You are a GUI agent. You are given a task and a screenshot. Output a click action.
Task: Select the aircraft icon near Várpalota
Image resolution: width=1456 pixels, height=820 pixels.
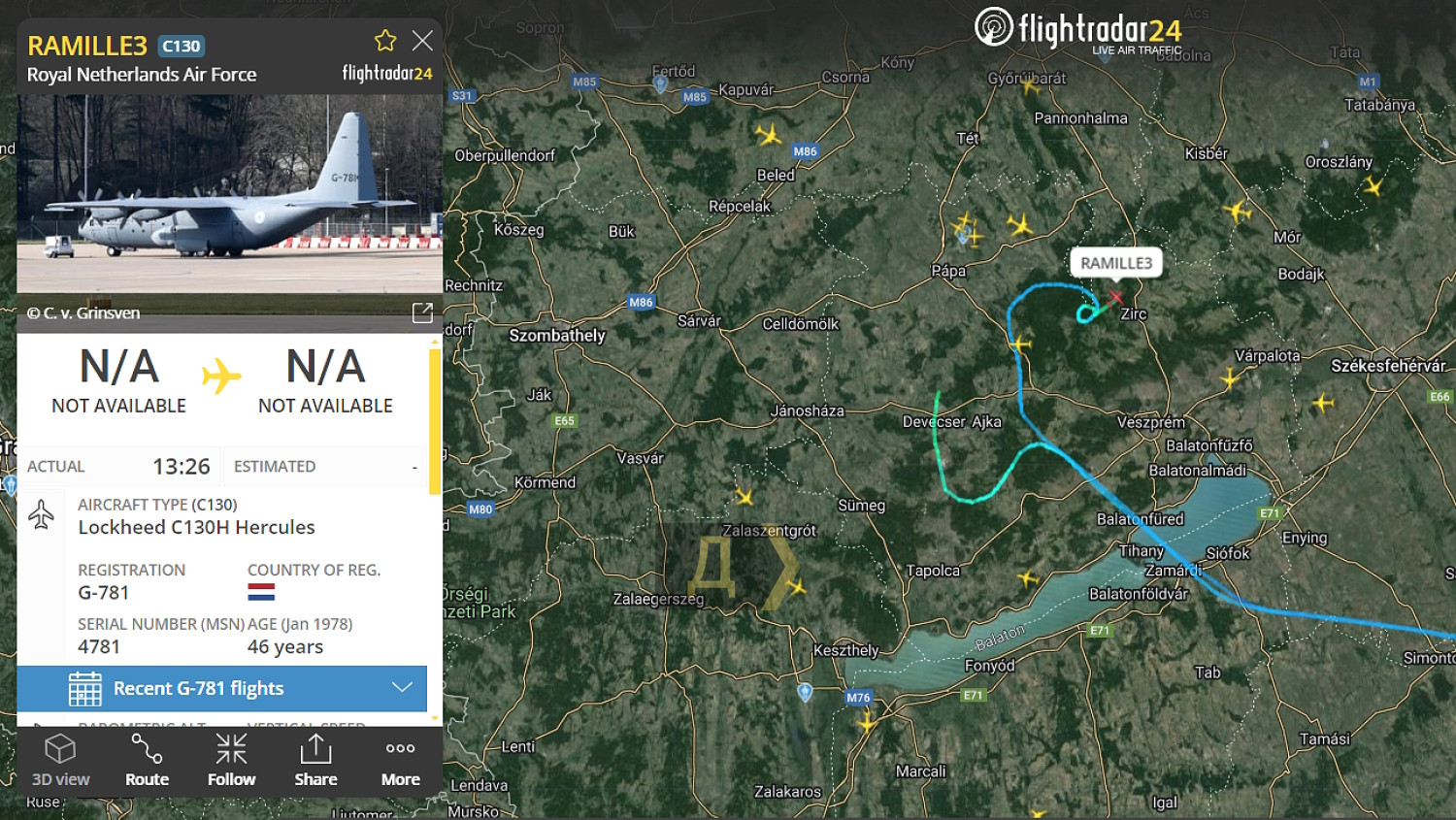coord(1230,377)
